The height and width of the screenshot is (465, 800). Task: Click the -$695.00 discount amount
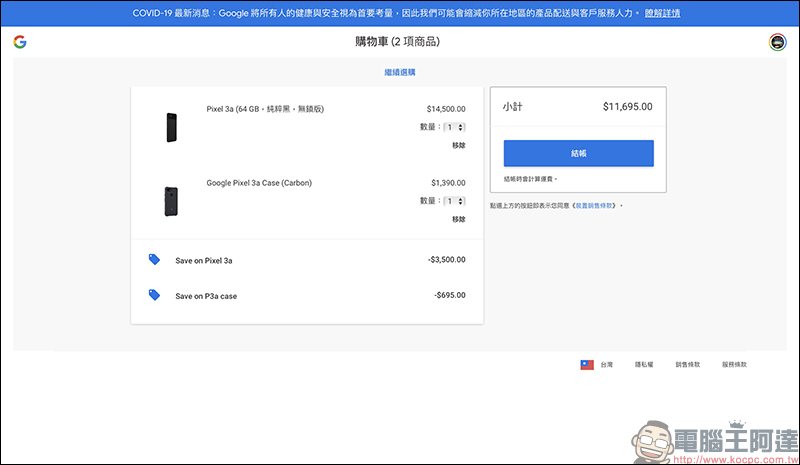pos(449,295)
